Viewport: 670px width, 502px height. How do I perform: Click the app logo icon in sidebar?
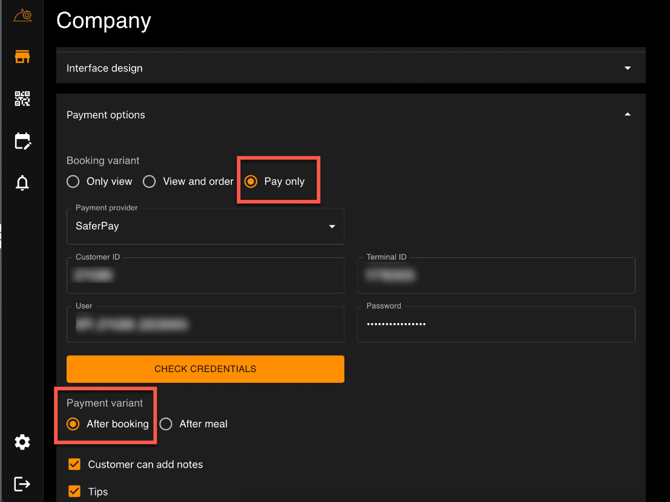22,16
